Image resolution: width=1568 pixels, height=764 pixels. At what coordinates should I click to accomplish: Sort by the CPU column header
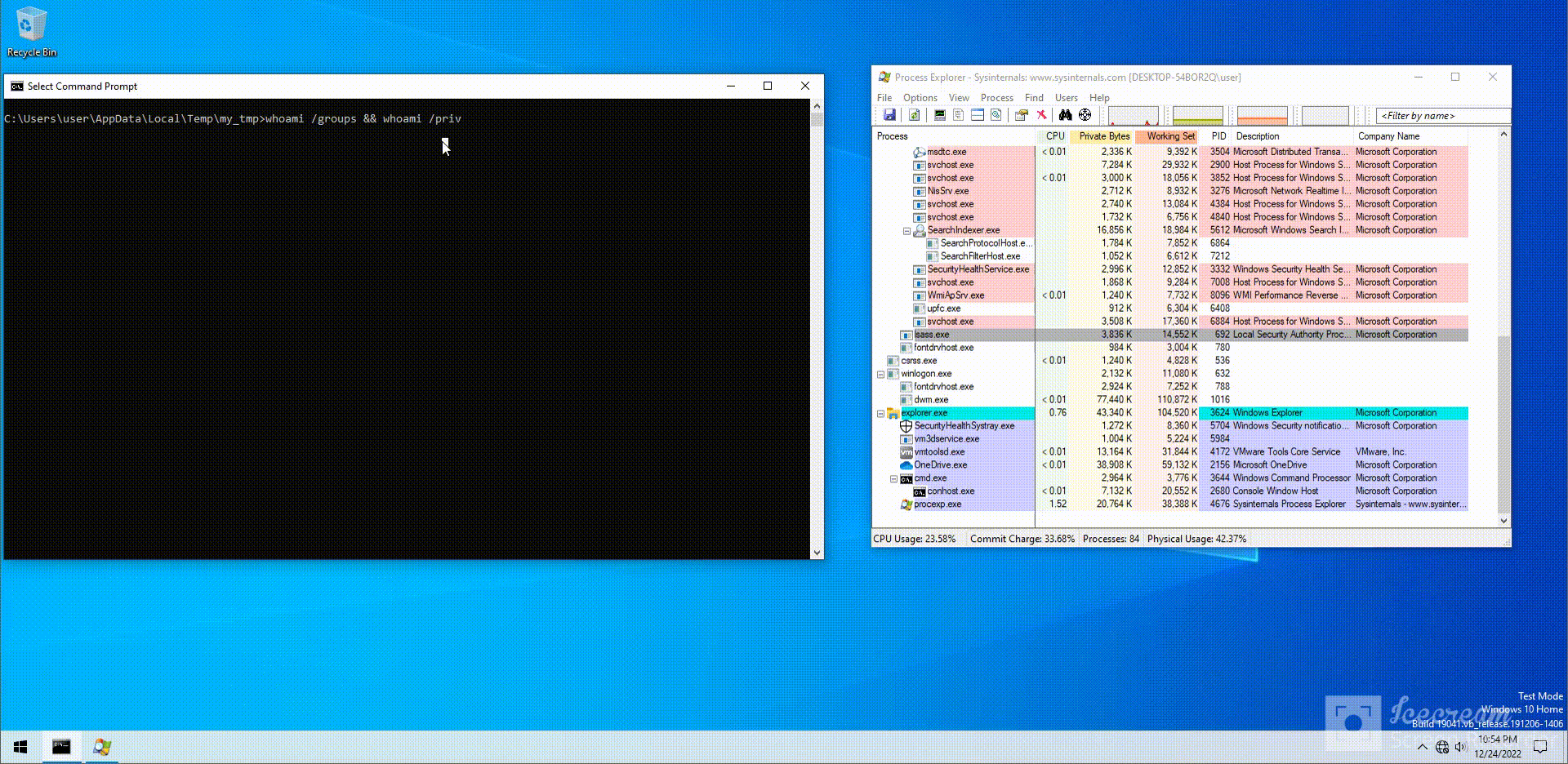coord(1054,136)
